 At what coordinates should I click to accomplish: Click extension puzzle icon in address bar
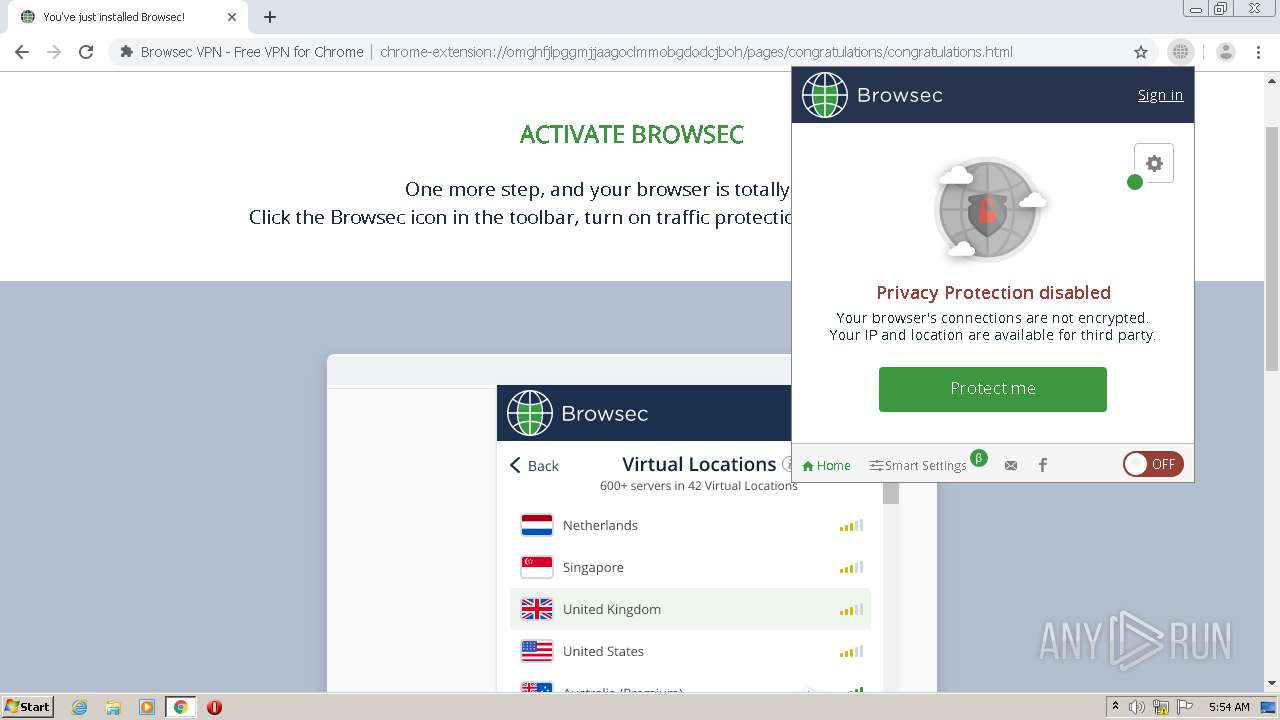pyautogui.click(x=126, y=52)
